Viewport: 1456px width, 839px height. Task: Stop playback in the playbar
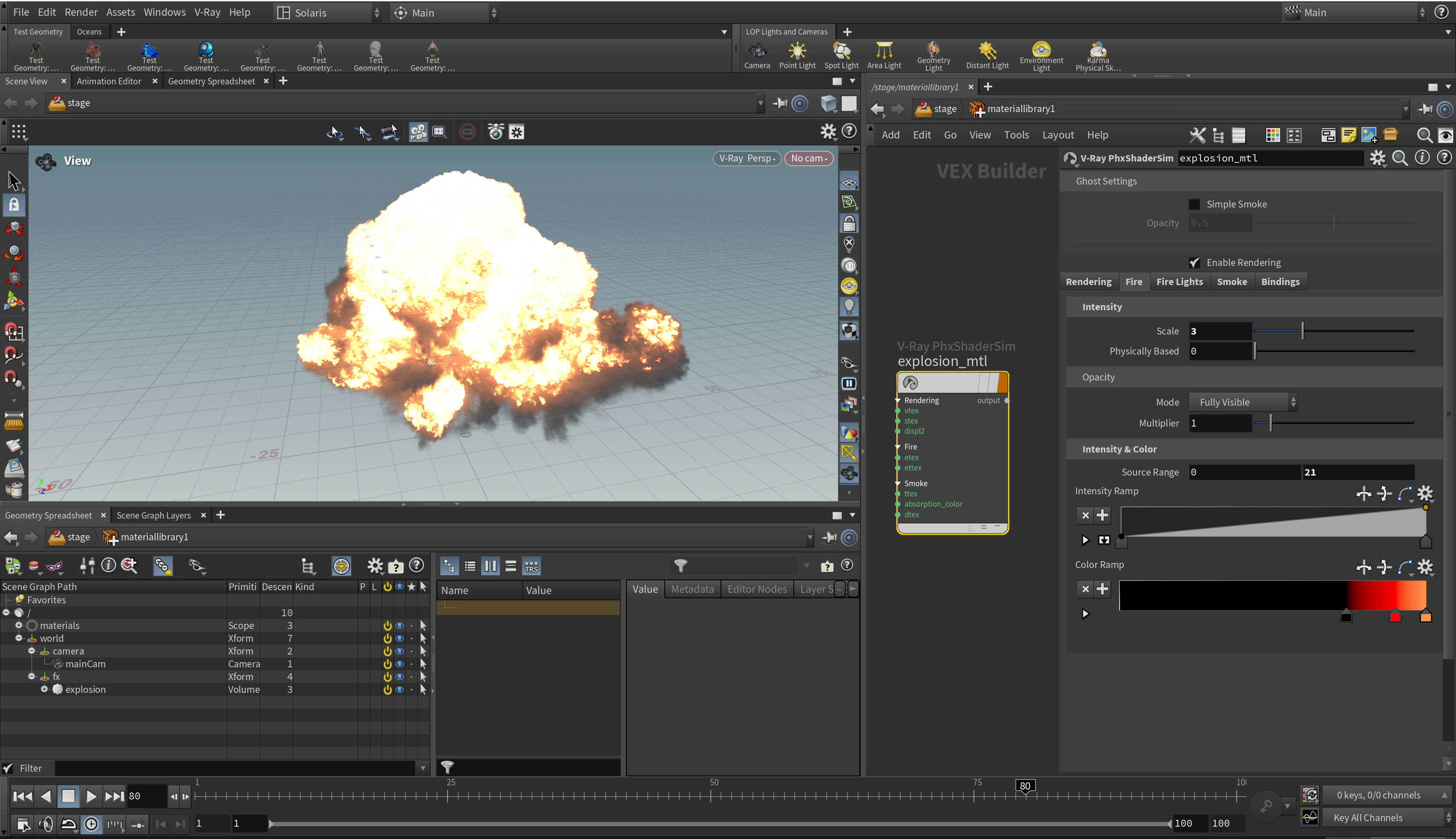click(68, 796)
